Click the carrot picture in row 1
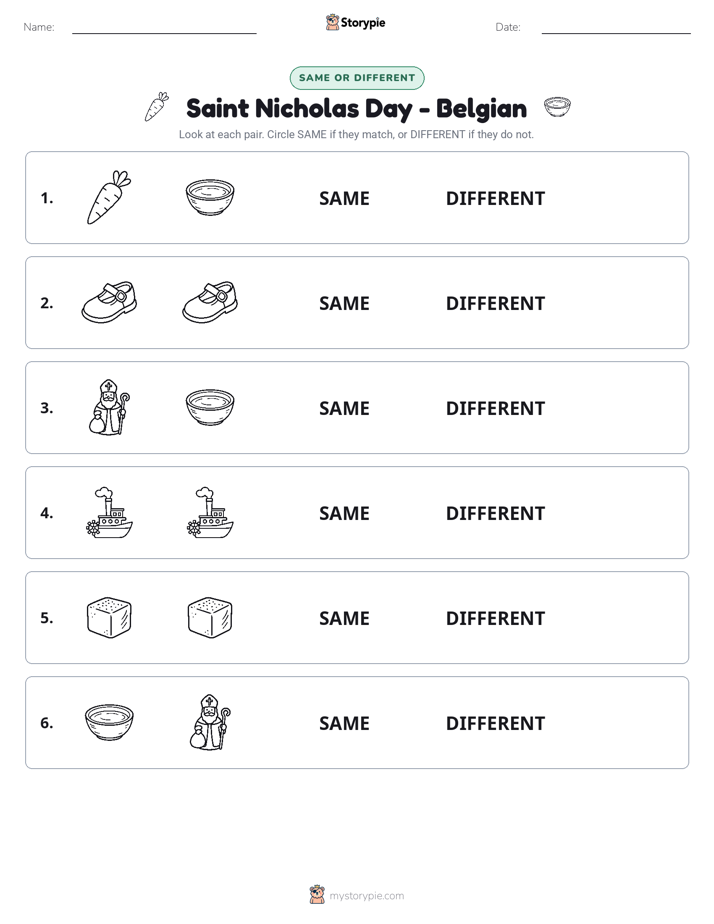Viewport: 714px width, 924px height. point(109,197)
